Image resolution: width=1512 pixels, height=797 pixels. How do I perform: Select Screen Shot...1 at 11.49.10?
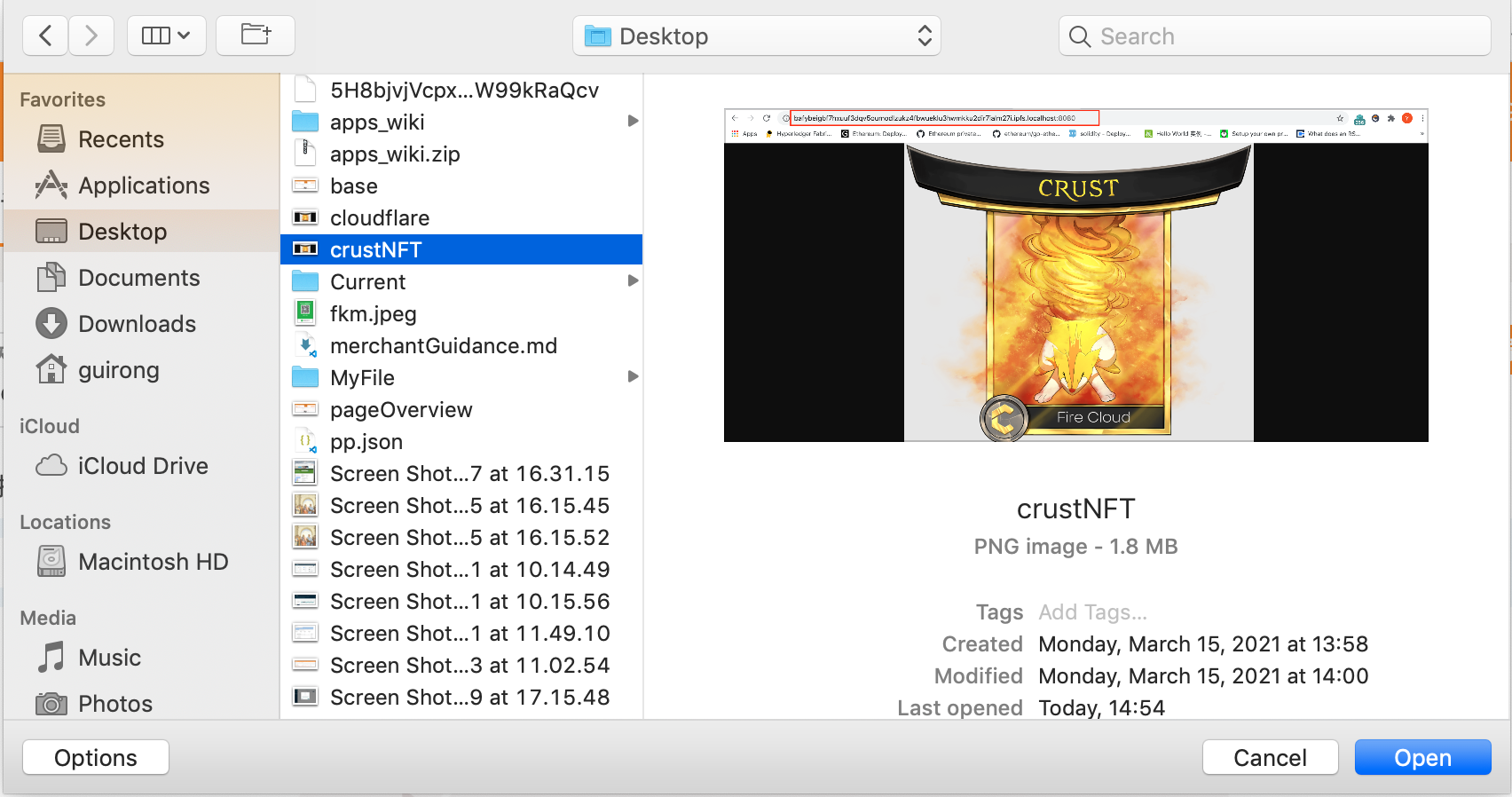461,634
